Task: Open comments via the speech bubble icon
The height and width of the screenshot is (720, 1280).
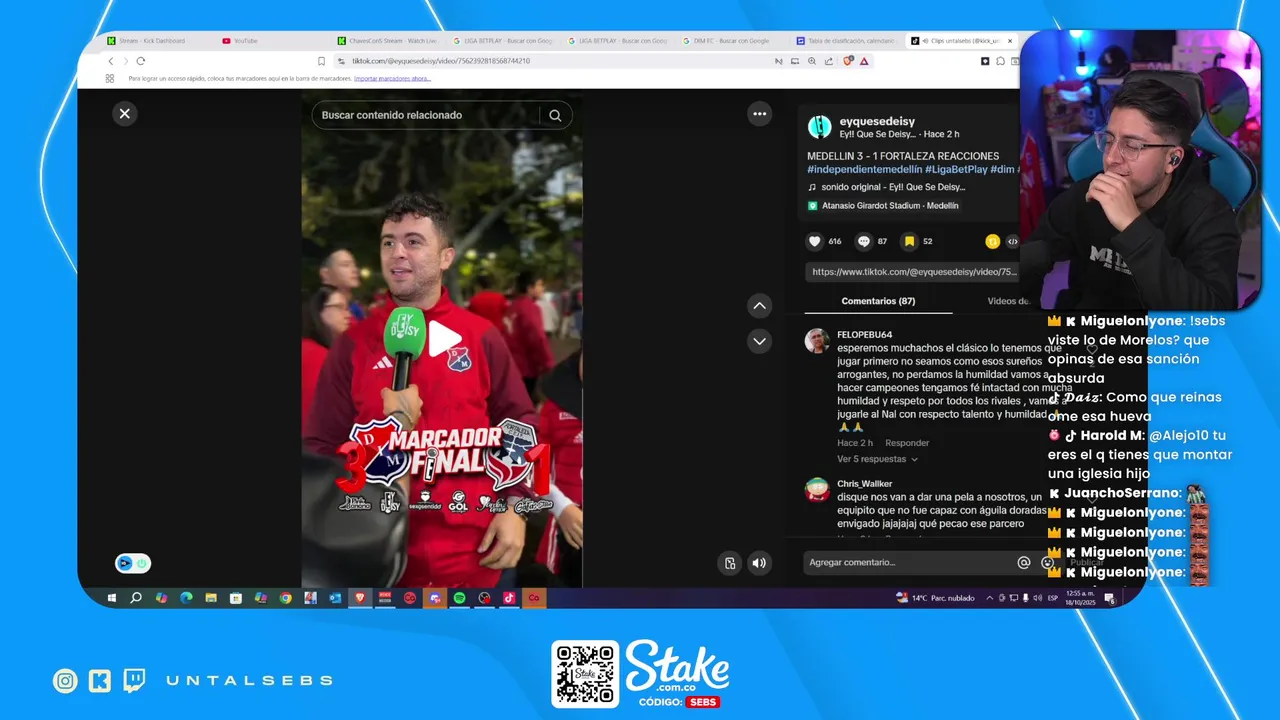Action: tap(864, 241)
